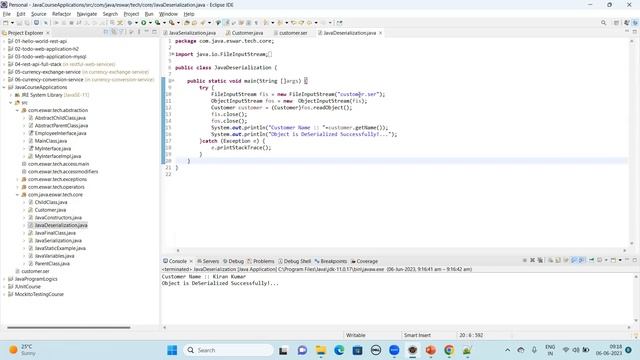Collapse com.eswar.tech.abstraction package

[17, 110]
